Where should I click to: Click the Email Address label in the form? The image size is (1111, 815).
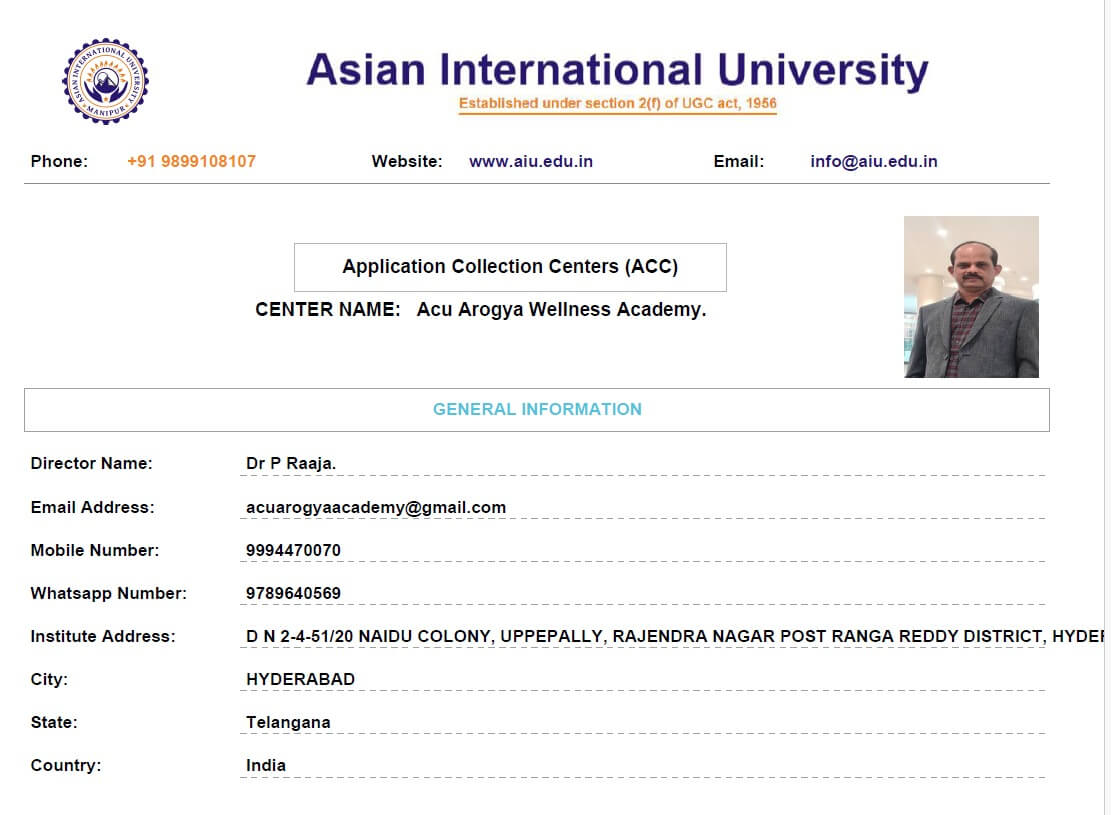tap(92, 507)
